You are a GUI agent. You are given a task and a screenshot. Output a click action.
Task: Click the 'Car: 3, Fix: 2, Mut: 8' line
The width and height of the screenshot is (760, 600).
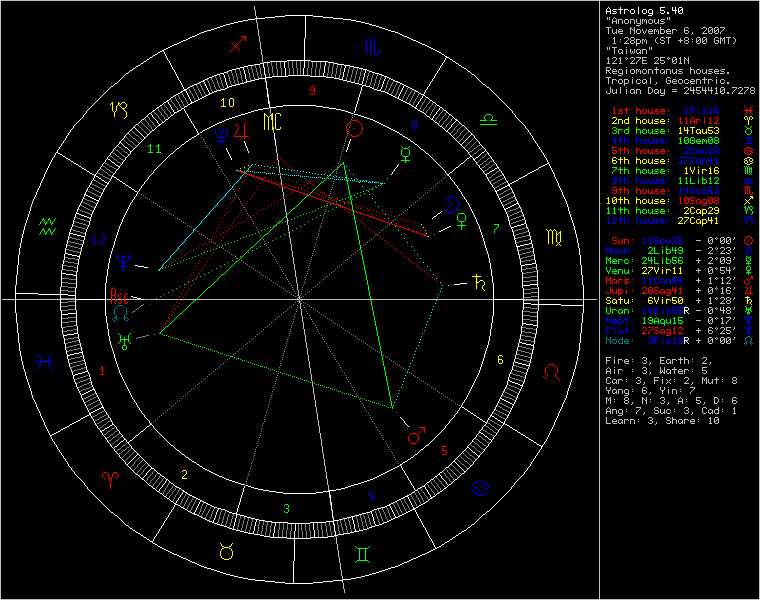(x=671, y=380)
